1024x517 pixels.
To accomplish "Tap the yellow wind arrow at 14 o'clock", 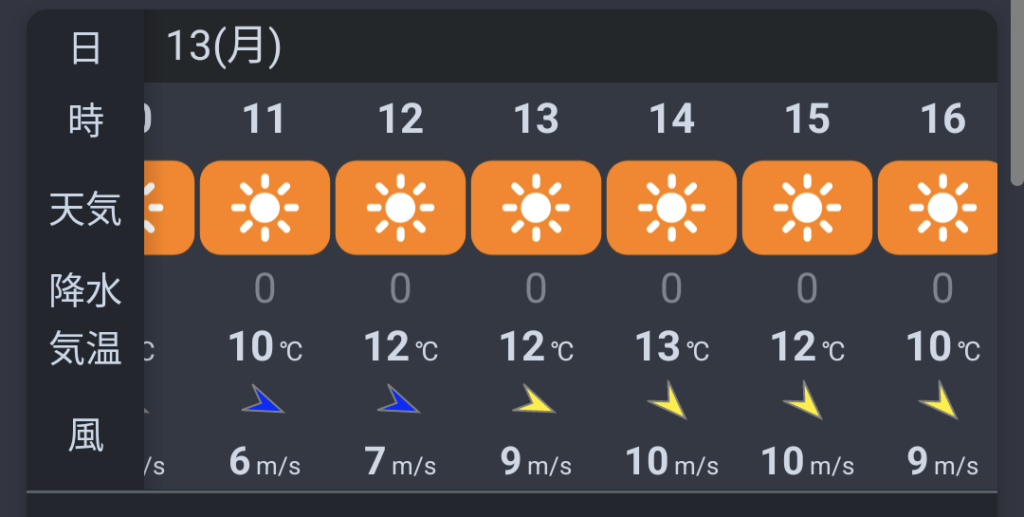I will click(668, 402).
